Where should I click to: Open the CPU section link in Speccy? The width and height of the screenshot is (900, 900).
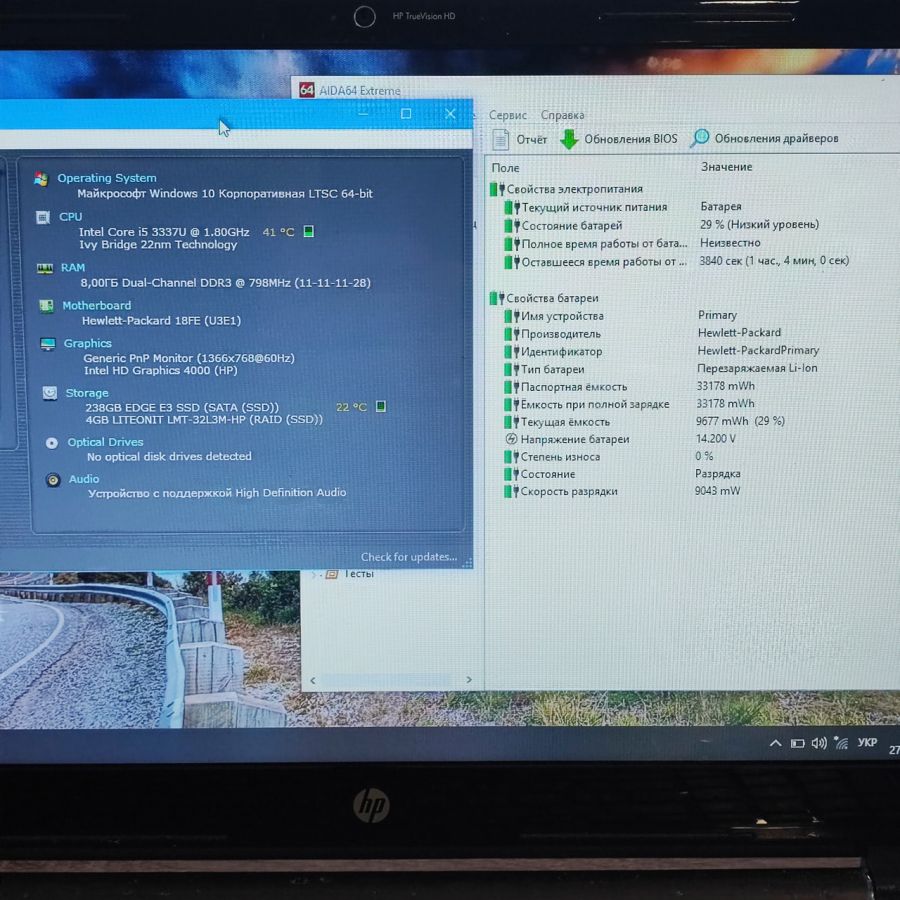71,216
